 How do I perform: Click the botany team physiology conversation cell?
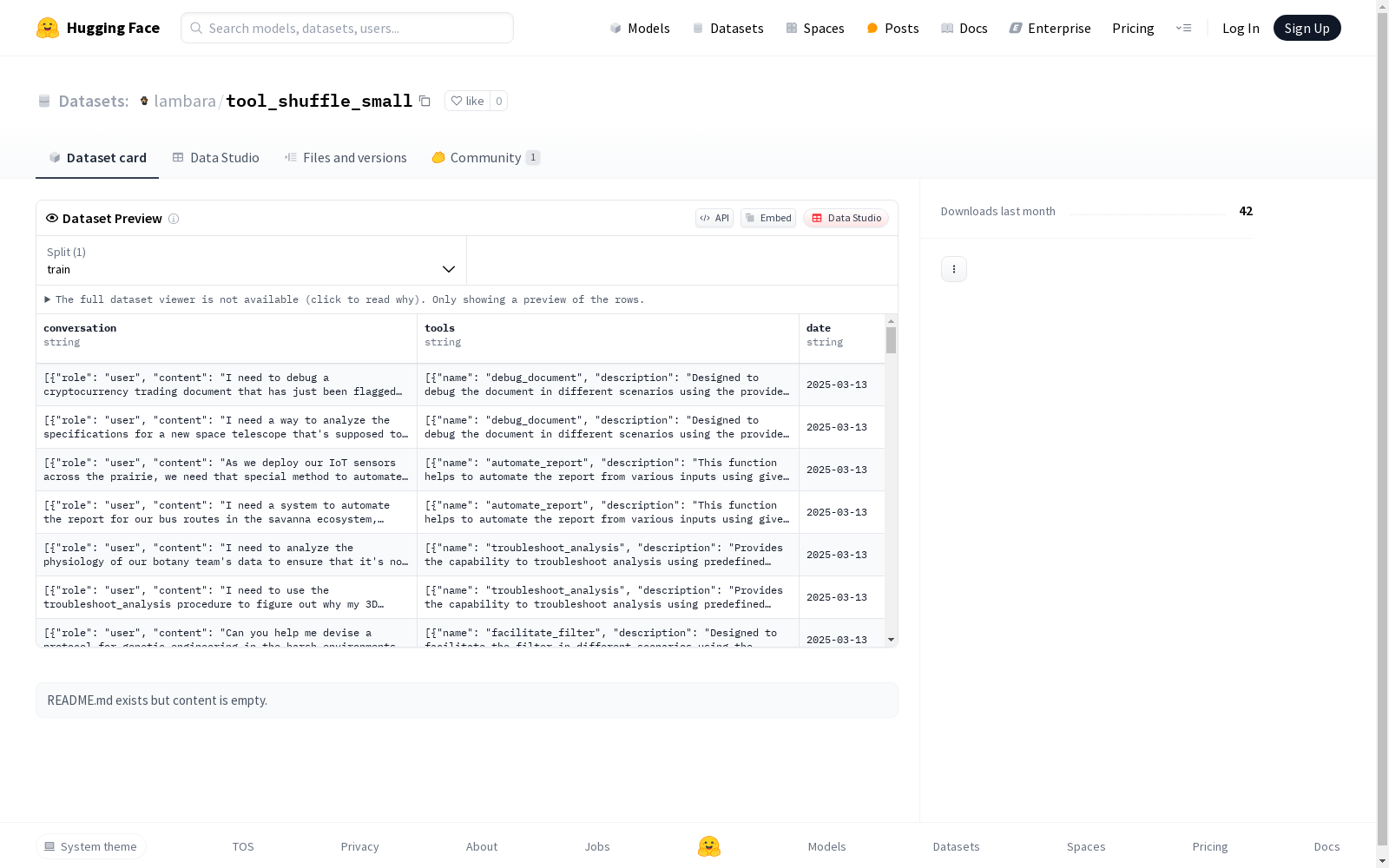[227, 555]
